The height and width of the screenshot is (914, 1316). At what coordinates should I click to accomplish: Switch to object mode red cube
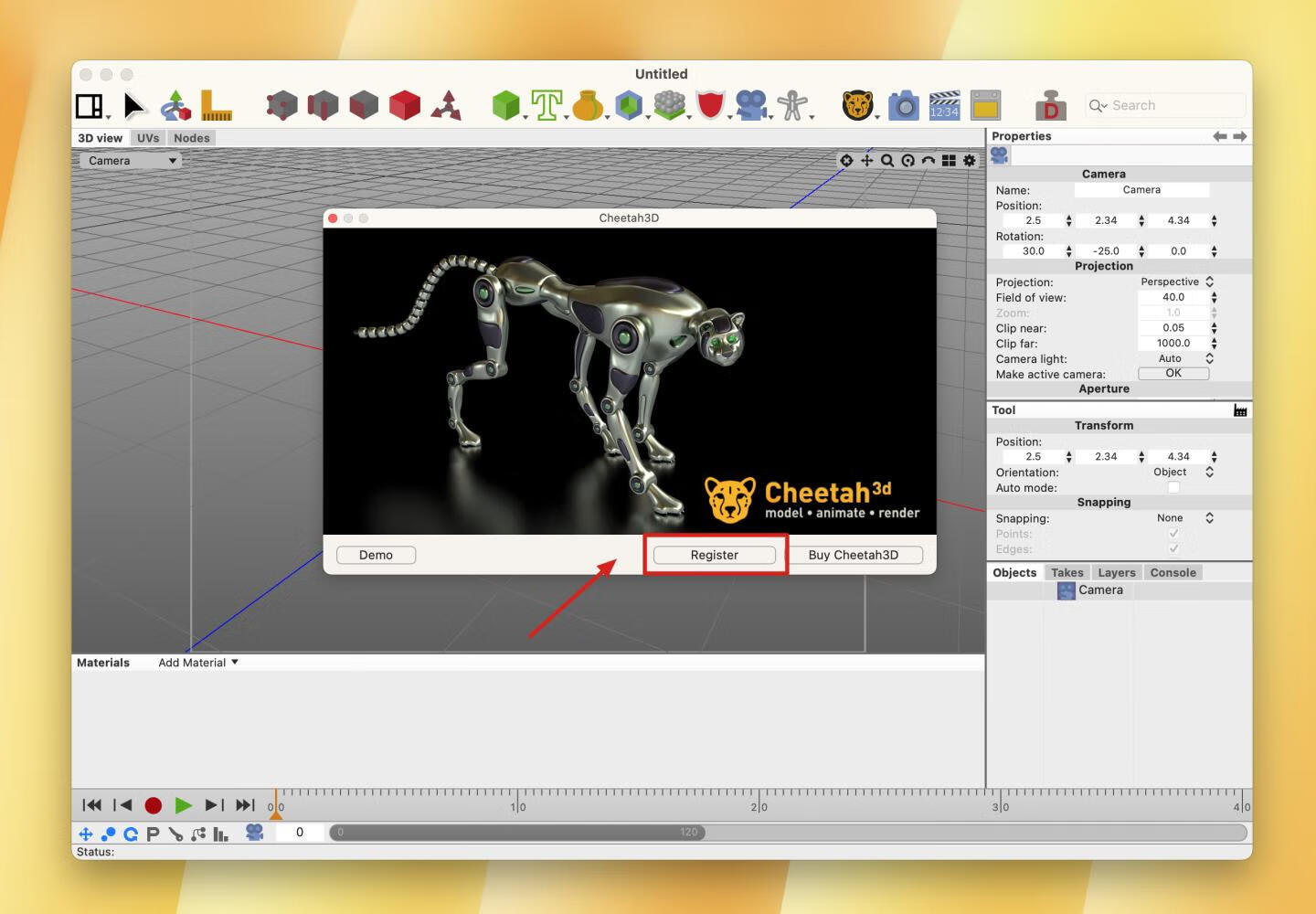coord(404,106)
